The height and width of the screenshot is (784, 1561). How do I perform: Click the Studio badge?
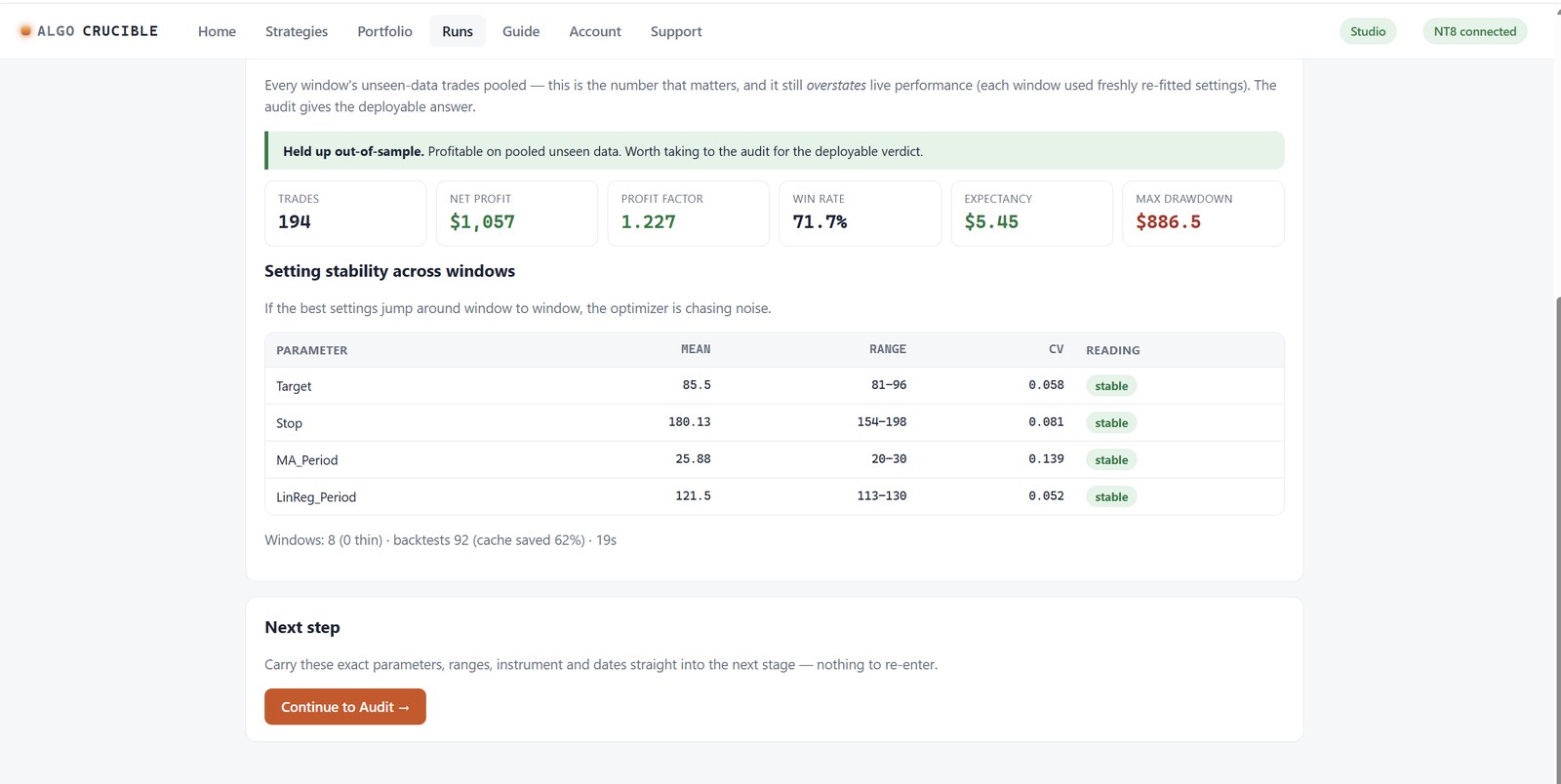tap(1368, 31)
